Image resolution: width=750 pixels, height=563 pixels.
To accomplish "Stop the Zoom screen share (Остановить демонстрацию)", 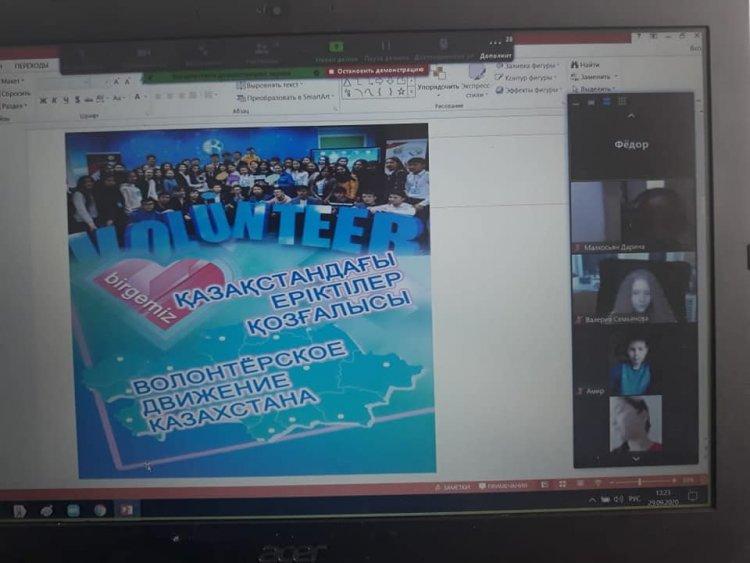I will point(376,71).
